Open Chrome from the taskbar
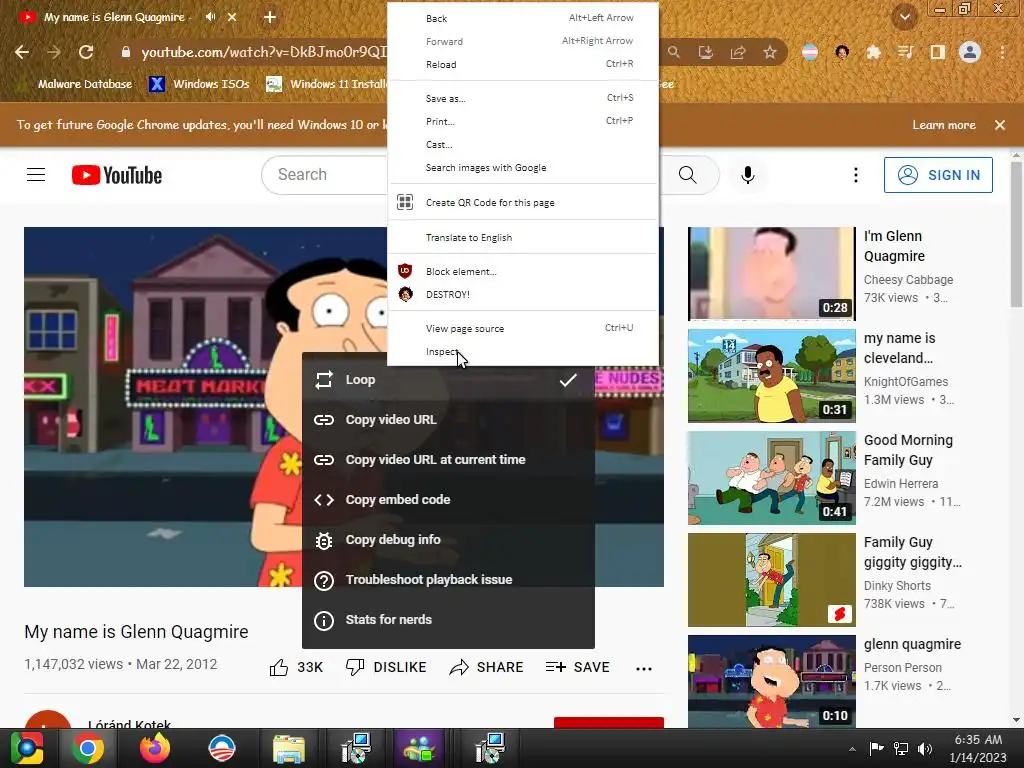1024x768 pixels. pyautogui.click(x=88, y=748)
